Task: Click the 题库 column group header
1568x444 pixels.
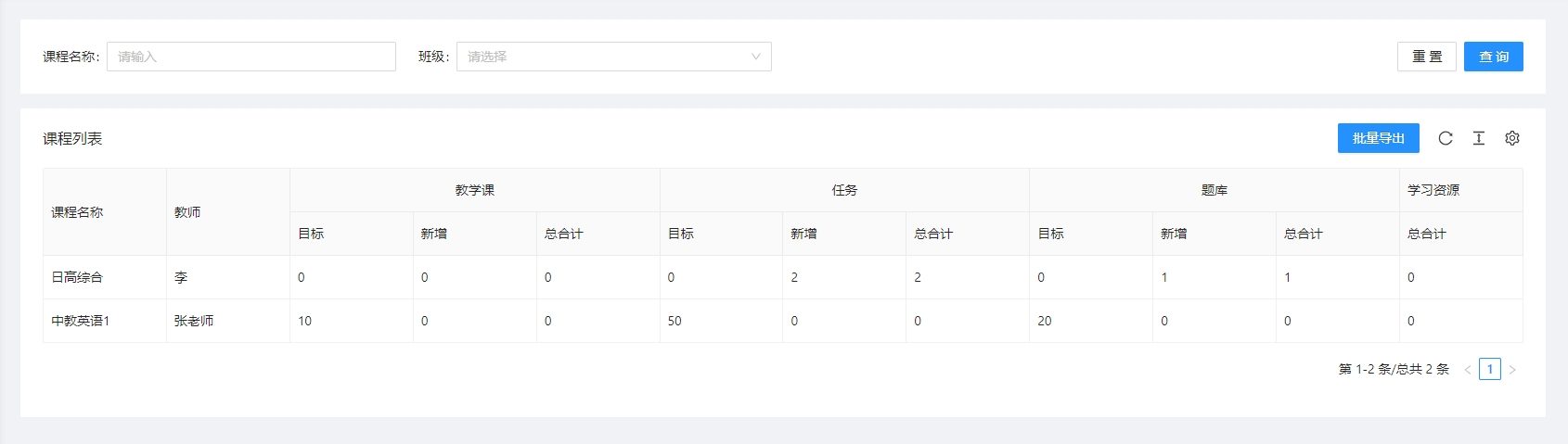Action: pyautogui.click(x=1214, y=190)
